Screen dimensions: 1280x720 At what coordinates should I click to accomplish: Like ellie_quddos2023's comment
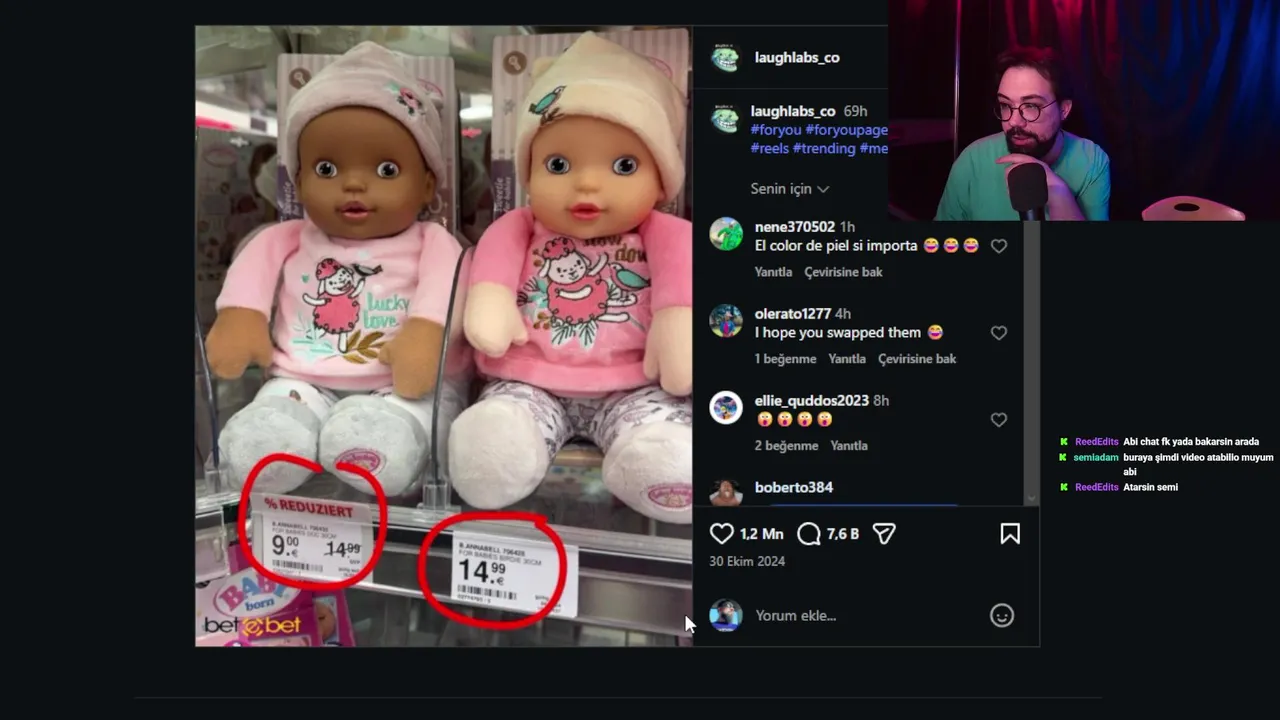[998, 420]
